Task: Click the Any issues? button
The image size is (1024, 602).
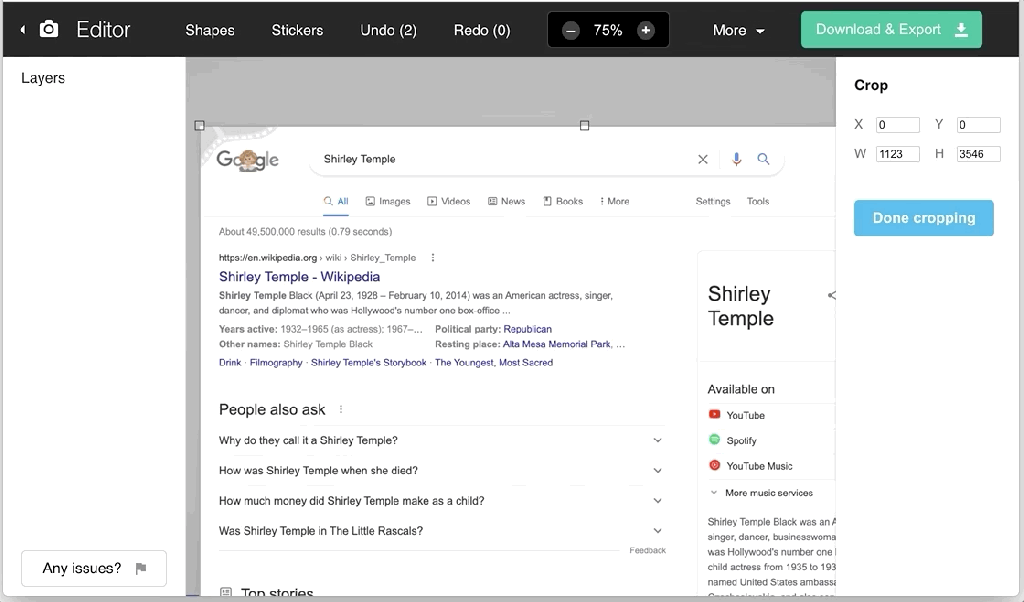Action: coord(94,568)
